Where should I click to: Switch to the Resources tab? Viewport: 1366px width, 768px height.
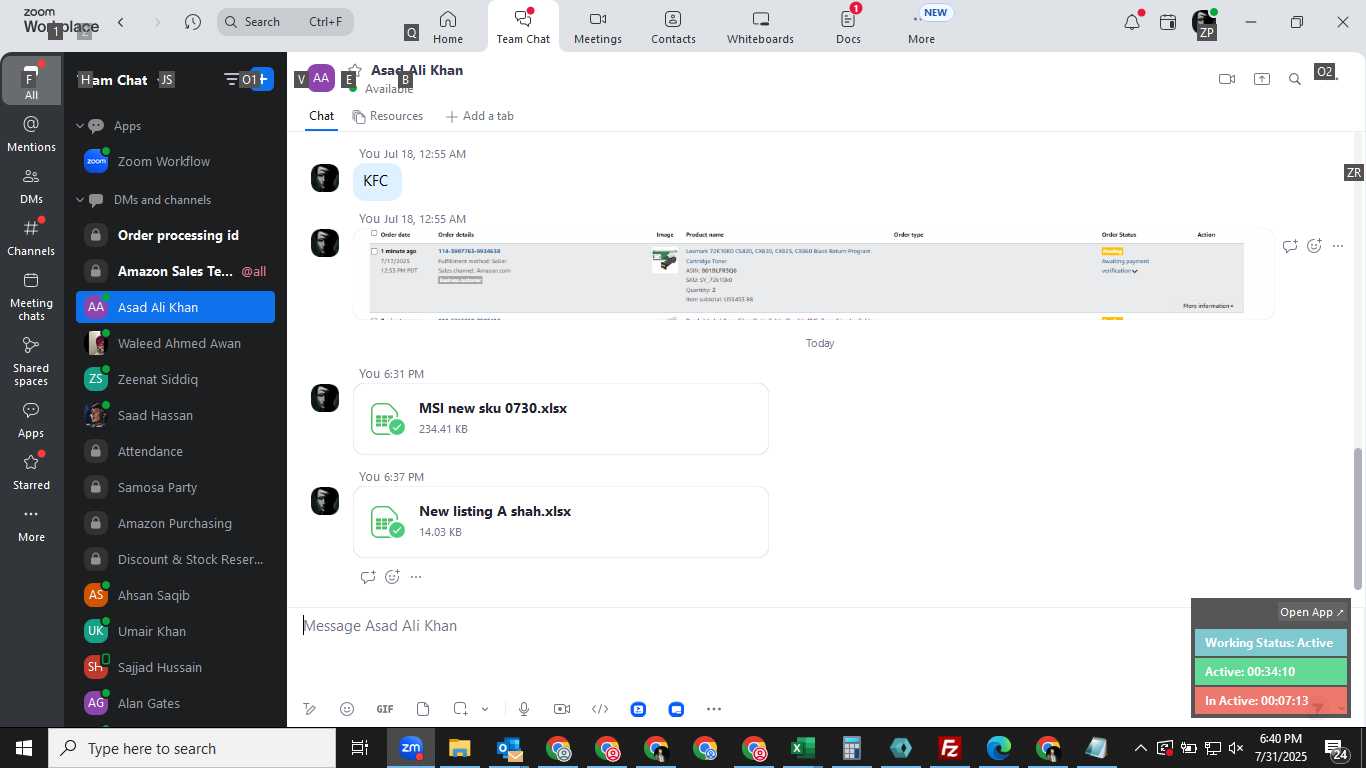pyautogui.click(x=388, y=116)
